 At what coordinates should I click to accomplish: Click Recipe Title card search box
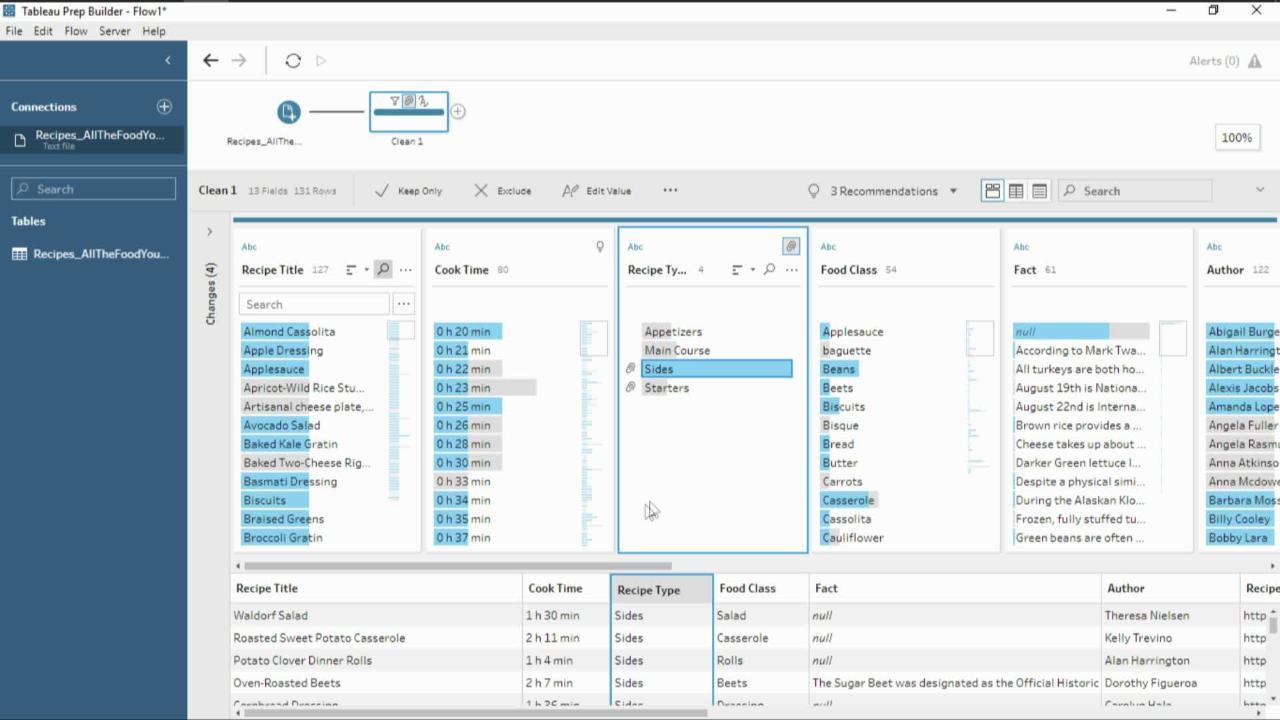click(x=314, y=304)
